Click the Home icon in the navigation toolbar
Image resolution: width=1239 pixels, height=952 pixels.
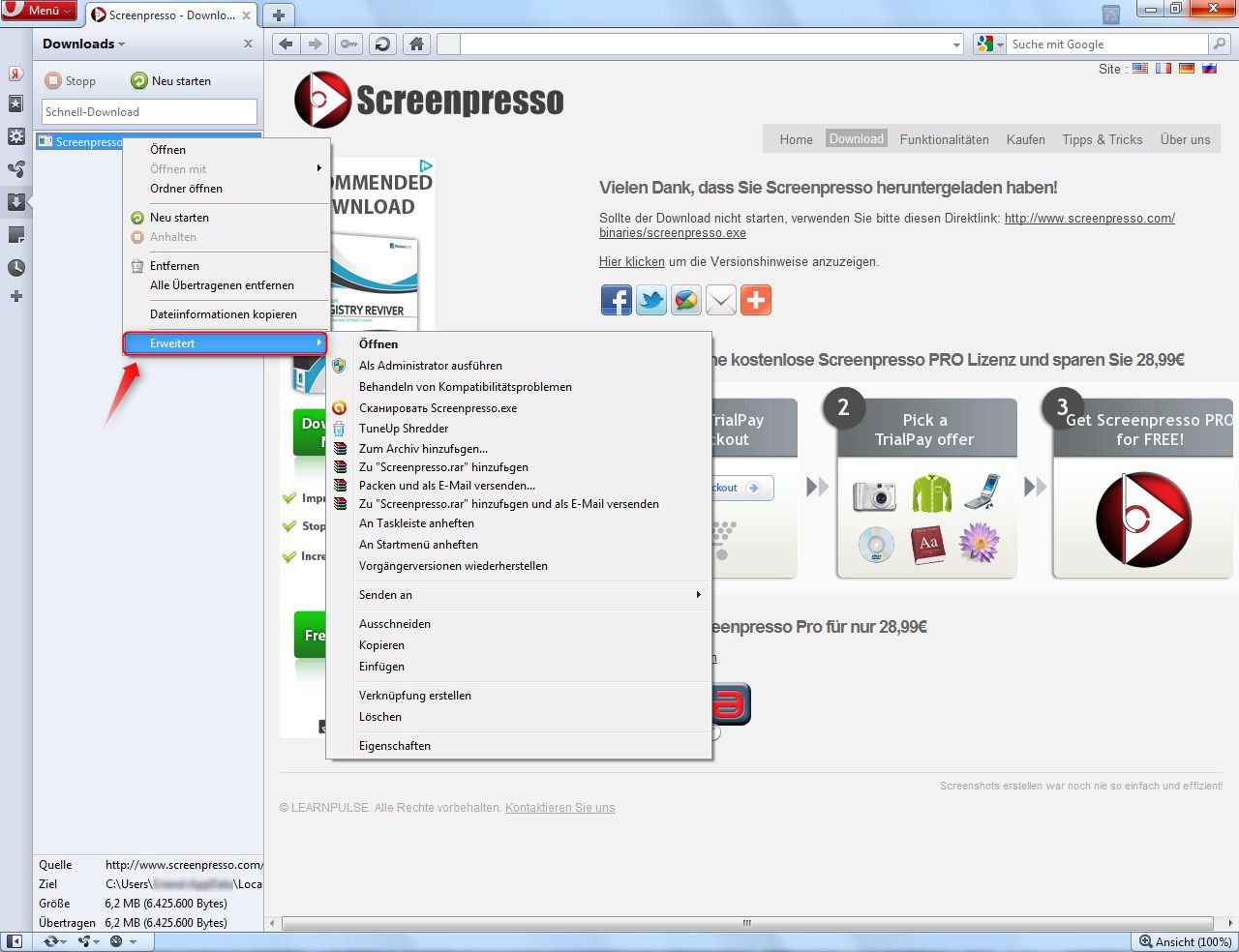coord(416,44)
